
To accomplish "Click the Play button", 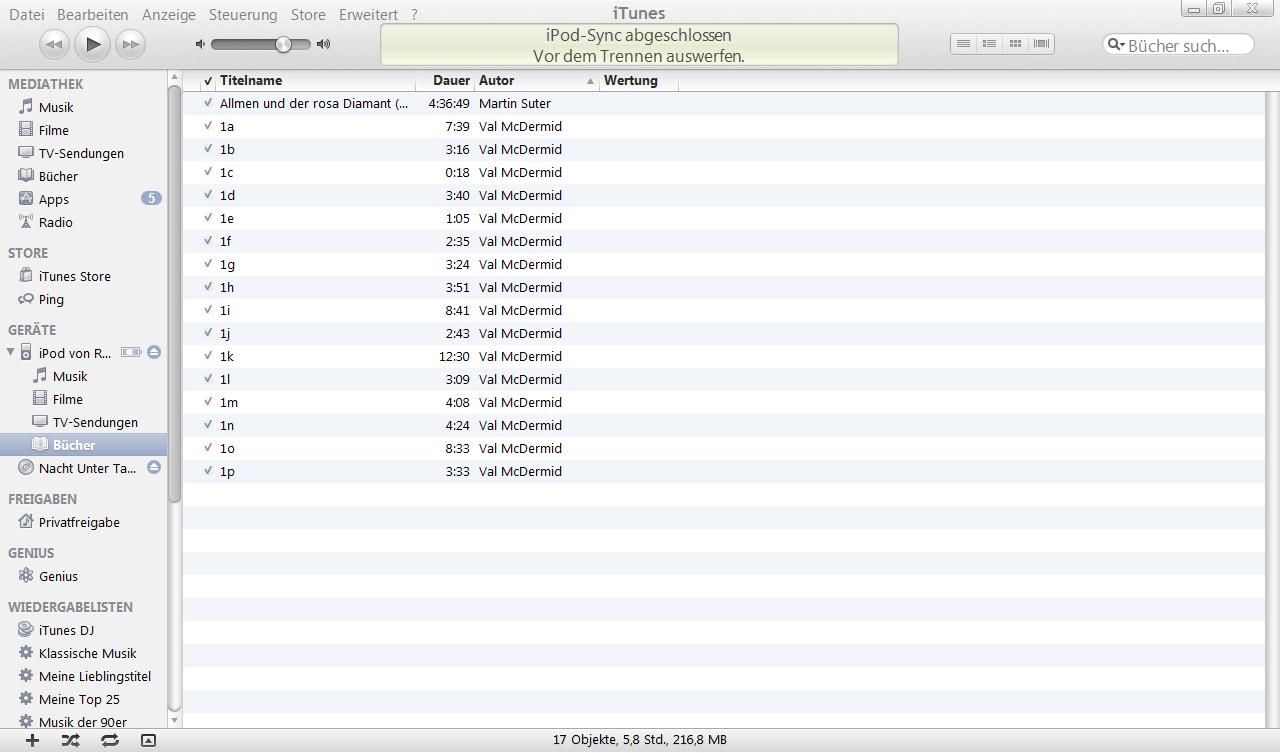I will pyautogui.click(x=92, y=44).
